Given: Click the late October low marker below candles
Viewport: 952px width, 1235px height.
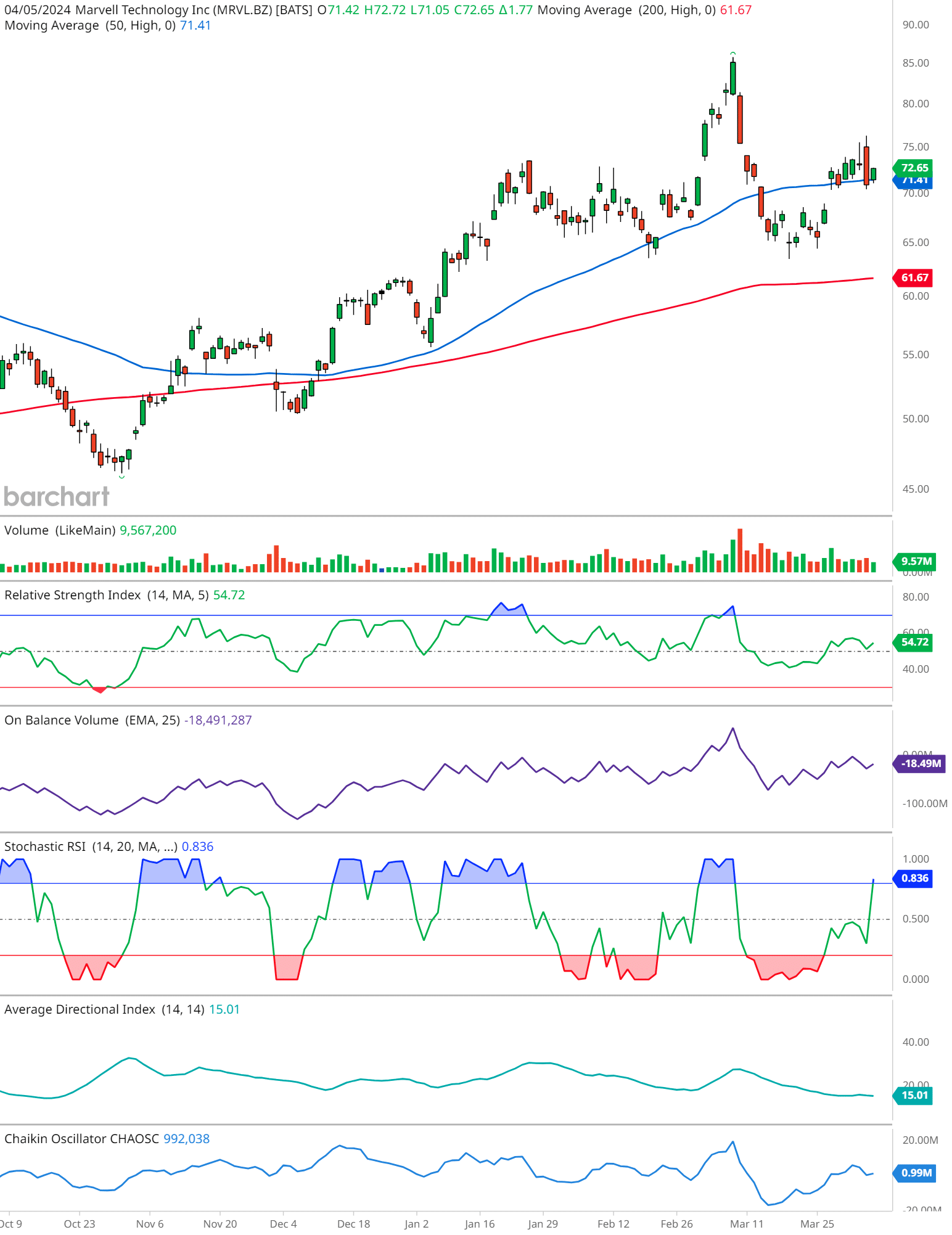Looking at the screenshot, I should pyautogui.click(x=121, y=476).
